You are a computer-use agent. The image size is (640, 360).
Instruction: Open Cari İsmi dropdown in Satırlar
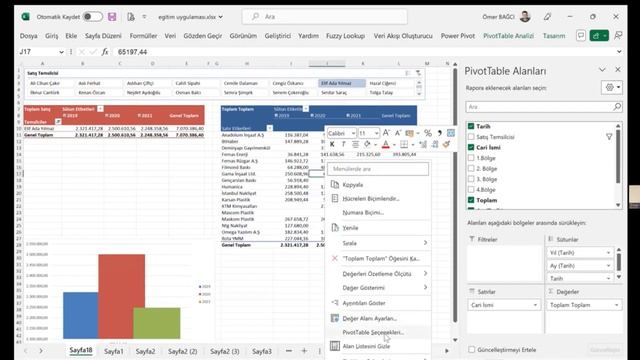(535, 305)
